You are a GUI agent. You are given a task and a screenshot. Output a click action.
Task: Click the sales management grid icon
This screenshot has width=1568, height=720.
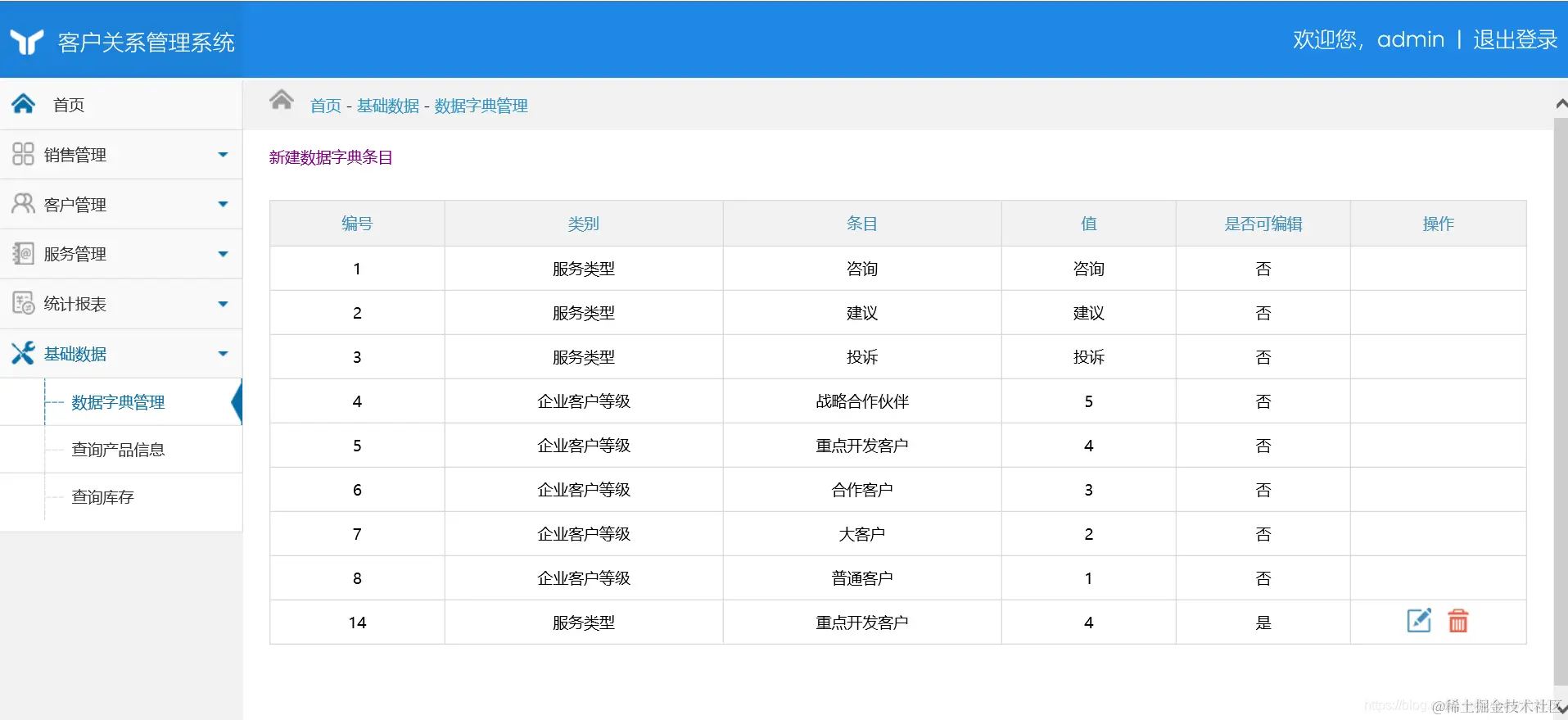tap(23, 154)
